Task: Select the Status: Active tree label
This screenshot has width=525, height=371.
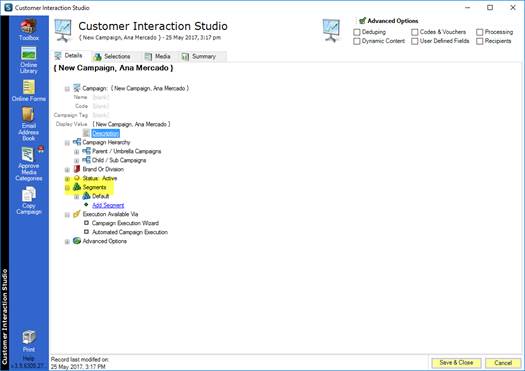Action: point(100,178)
